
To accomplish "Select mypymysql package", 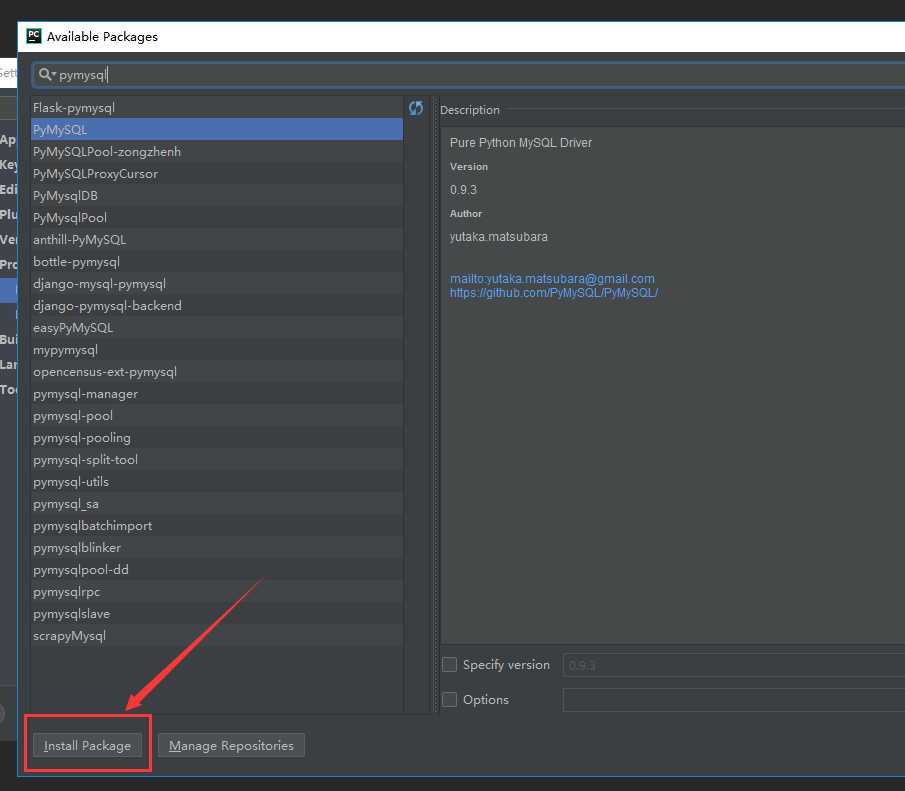I will click(217, 349).
